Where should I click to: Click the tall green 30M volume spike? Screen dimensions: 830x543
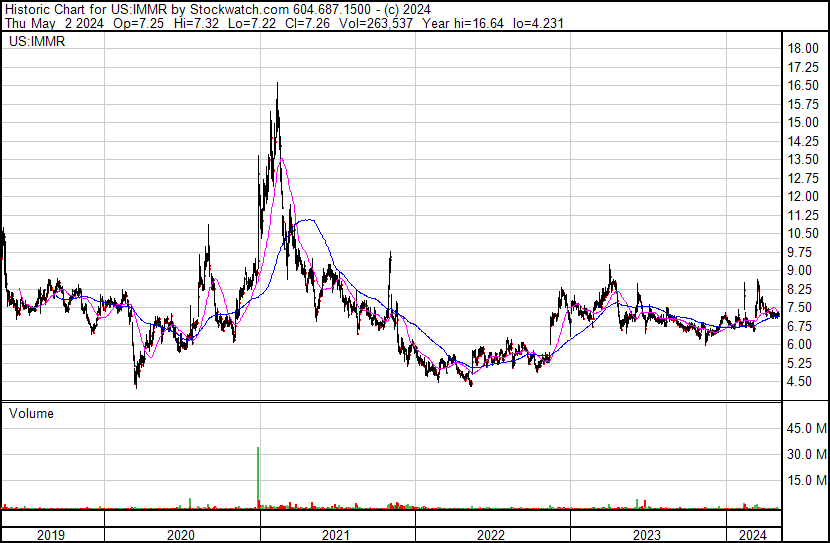coord(258,477)
